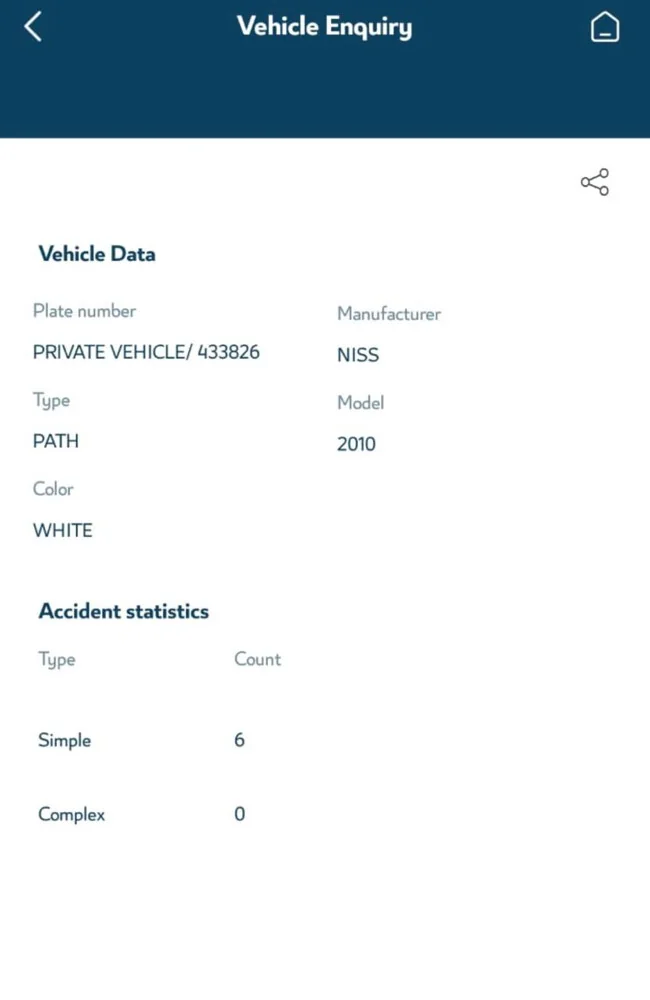
Task: Select the model year 2010
Action: pos(356,444)
